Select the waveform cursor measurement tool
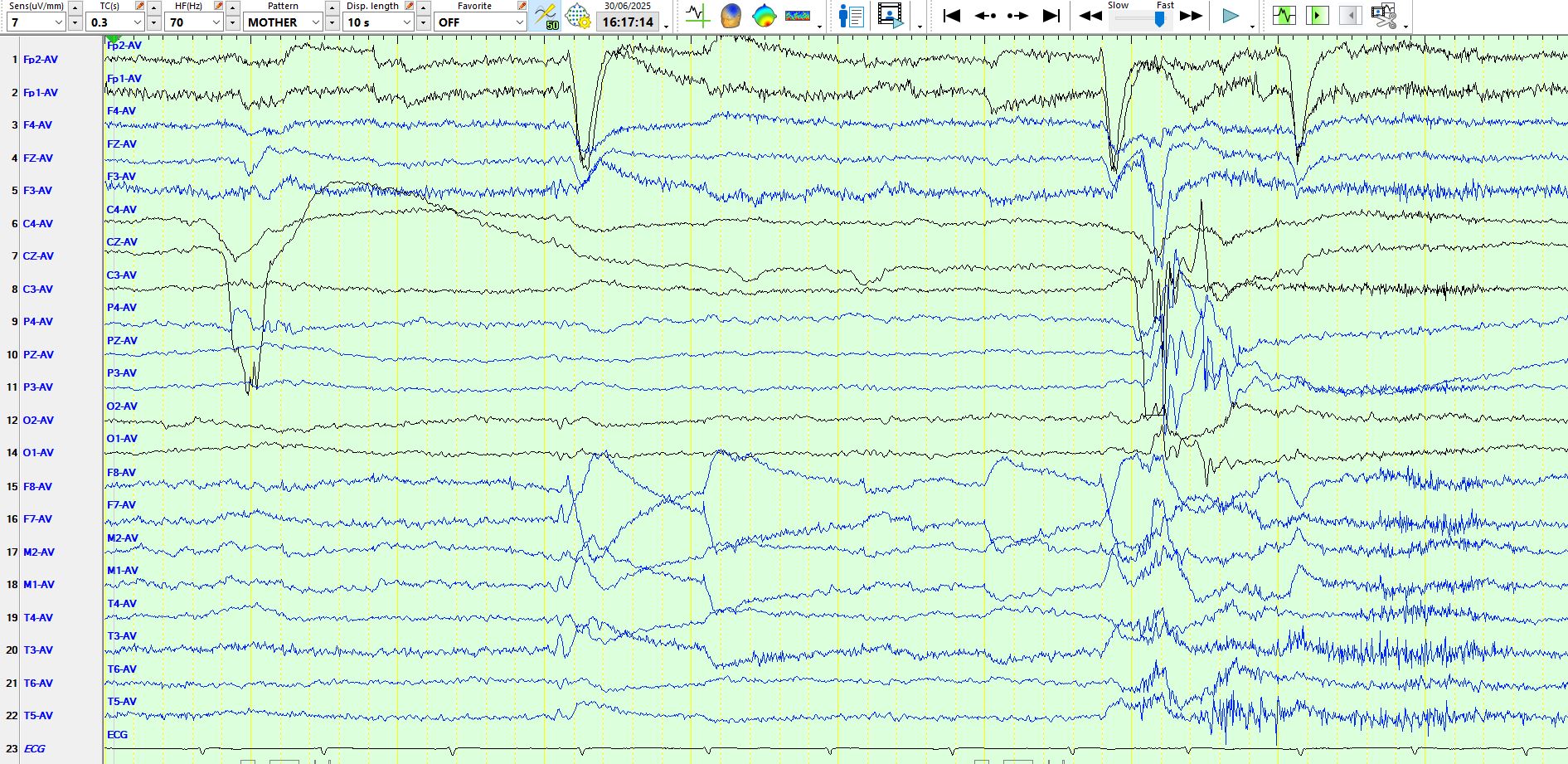The width and height of the screenshot is (1568, 764). (x=697, y=16)
